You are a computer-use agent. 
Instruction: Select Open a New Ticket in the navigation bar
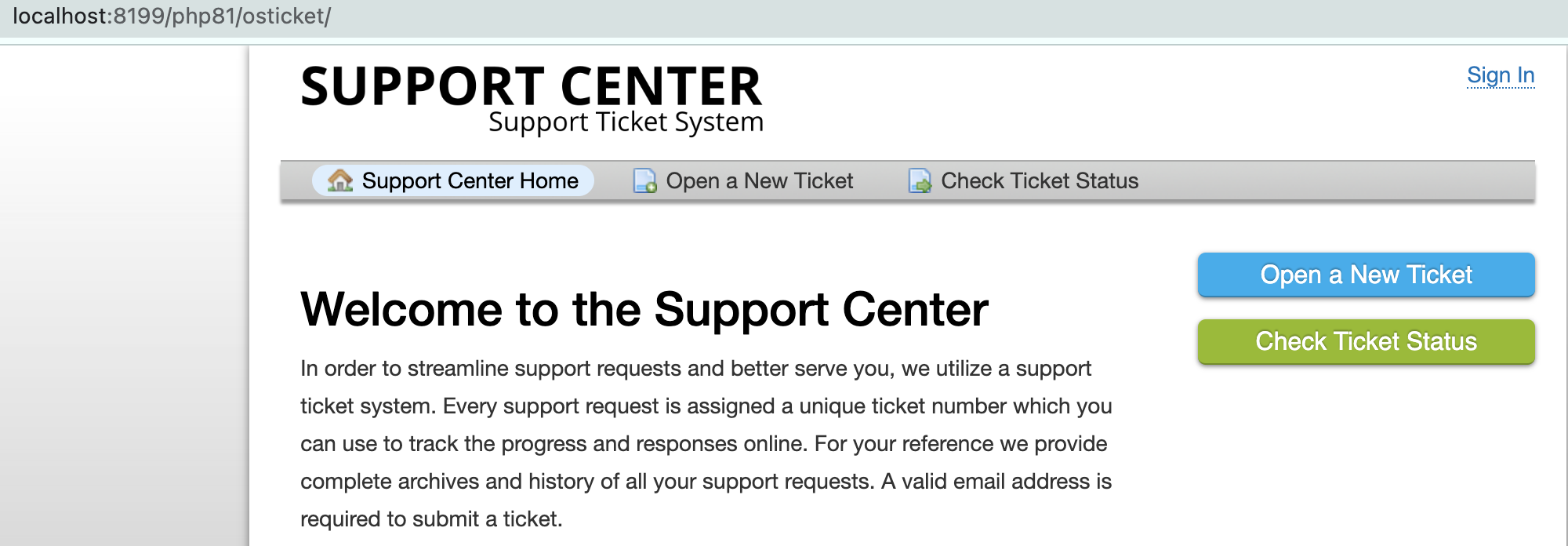[759, 180]
